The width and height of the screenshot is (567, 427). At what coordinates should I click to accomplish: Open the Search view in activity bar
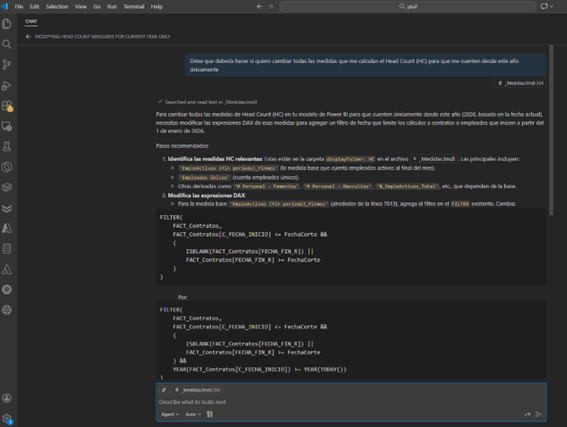(x=7, y=44)
